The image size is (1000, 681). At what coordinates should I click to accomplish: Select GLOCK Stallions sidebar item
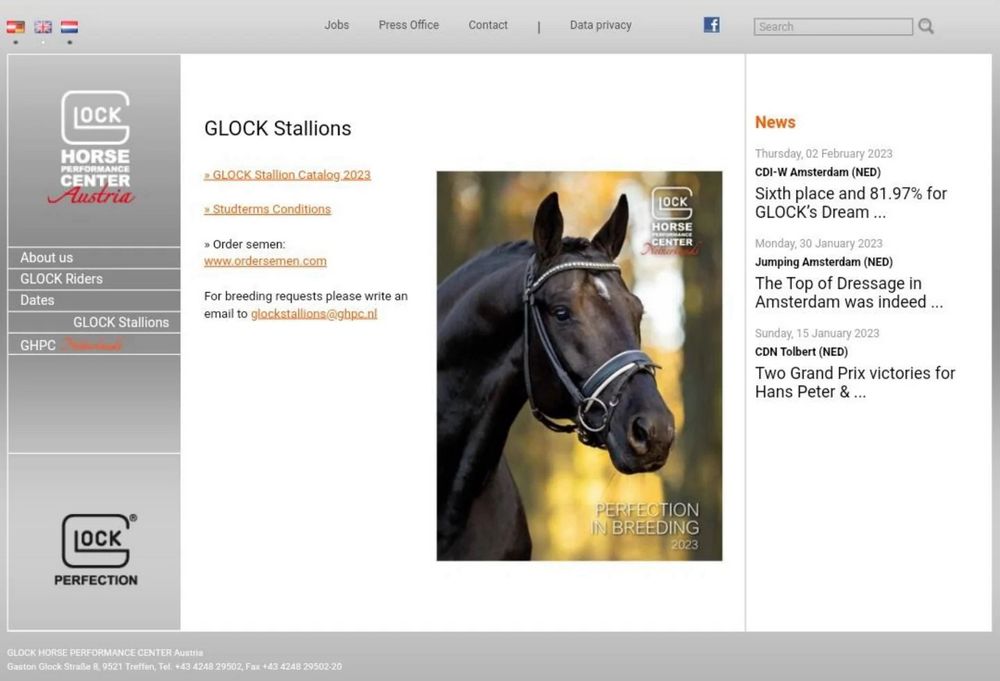(x=94, y=322)
